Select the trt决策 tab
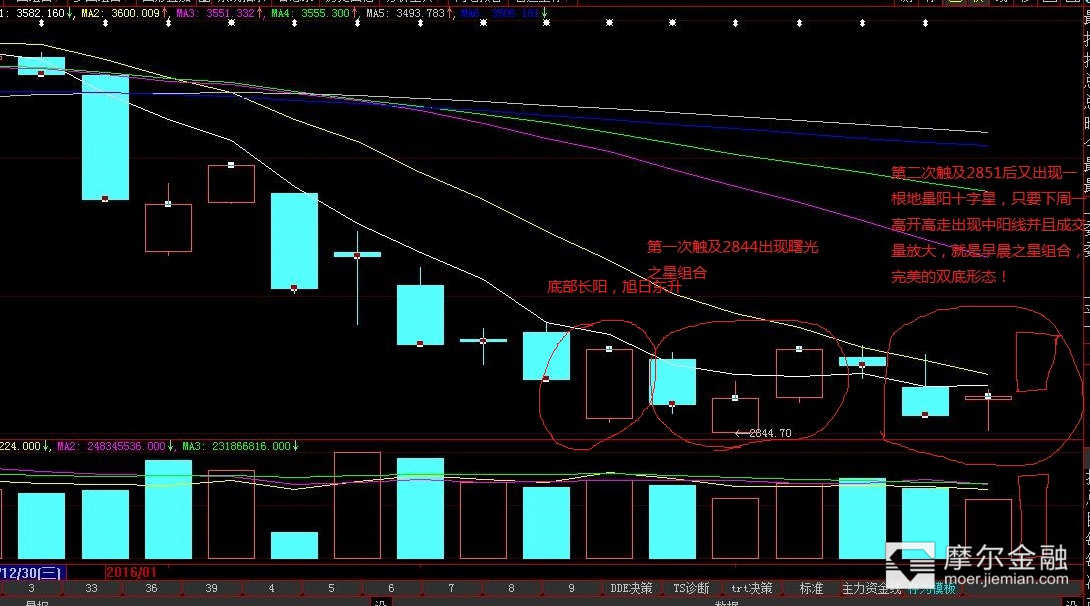Screen dimensions: 1090x606 click(x=751, y=589)
